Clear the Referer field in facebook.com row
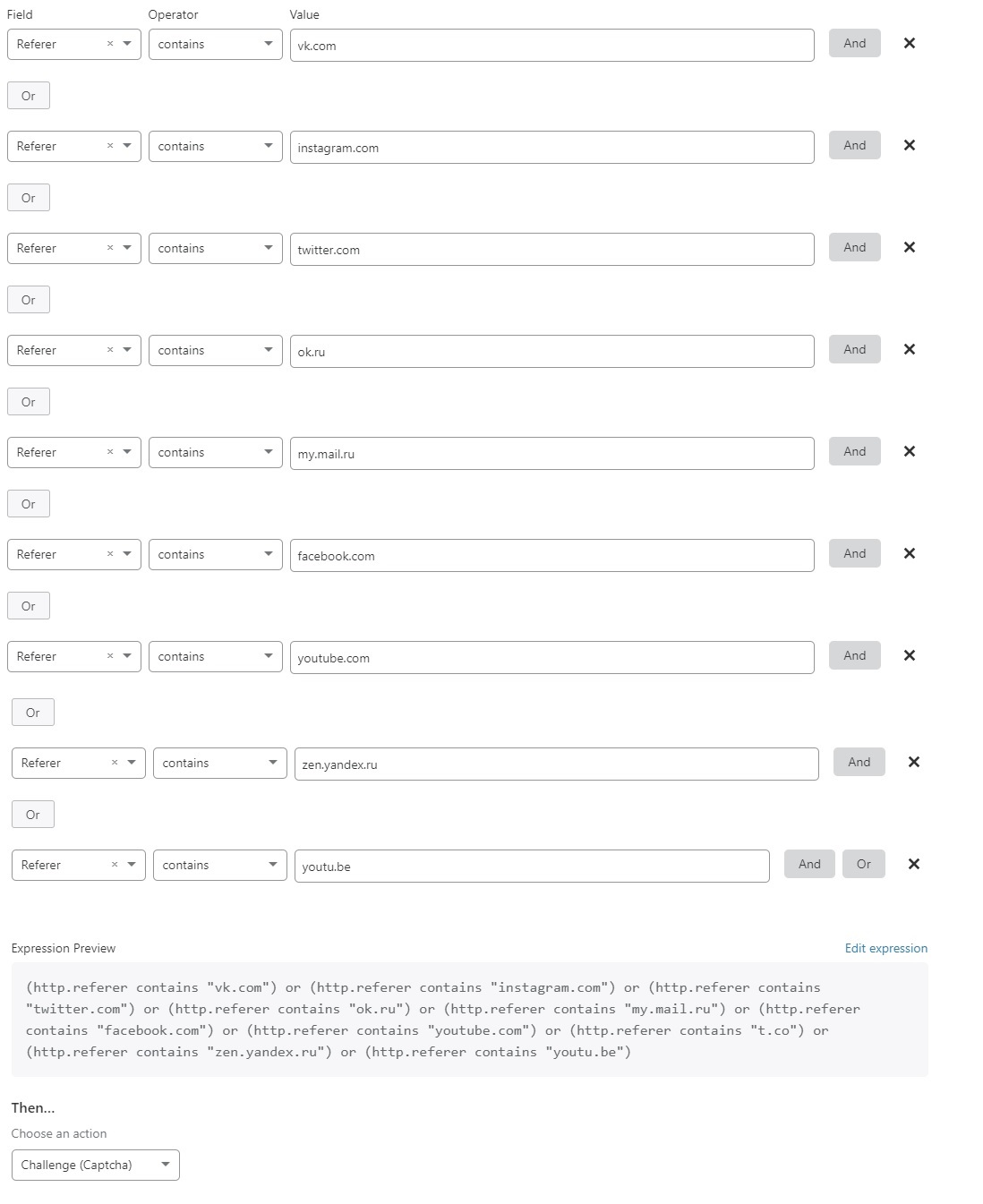This screenshot has width=983, height=1204. tap(110, 554)
